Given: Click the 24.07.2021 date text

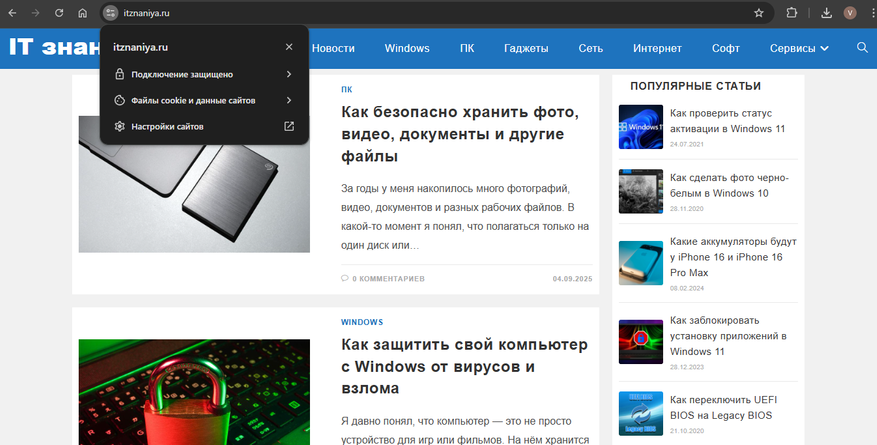Looking at the screenshot, I should coord(687,144).
